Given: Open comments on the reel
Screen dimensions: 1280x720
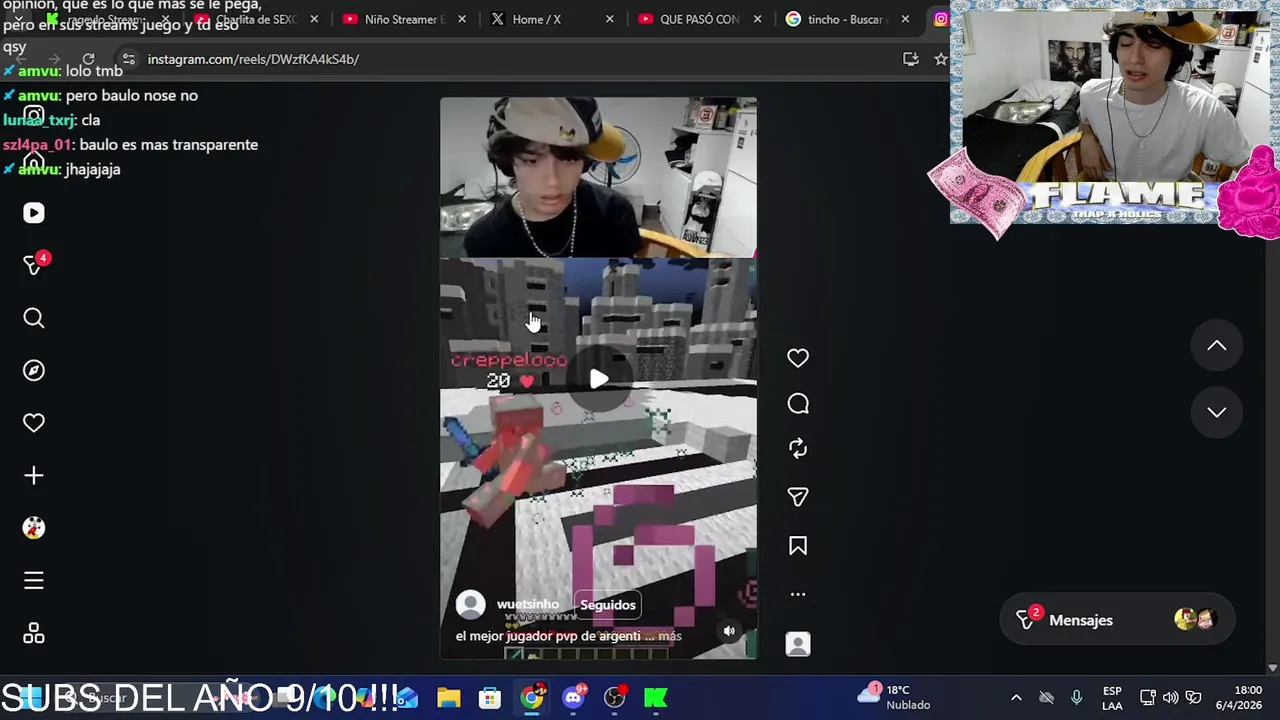Looking at the screenshot, I should coord(798,403).
